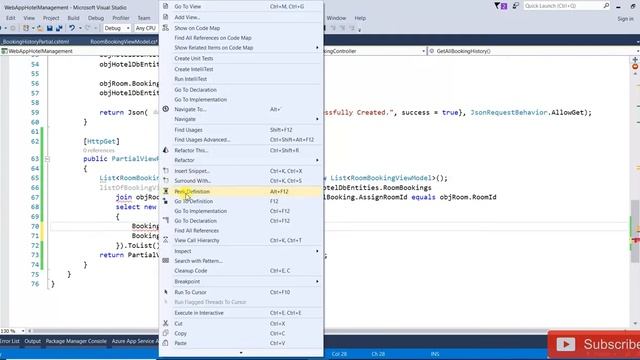640x360 pixels.
Task: Open the Build menu
Action: 73,18
